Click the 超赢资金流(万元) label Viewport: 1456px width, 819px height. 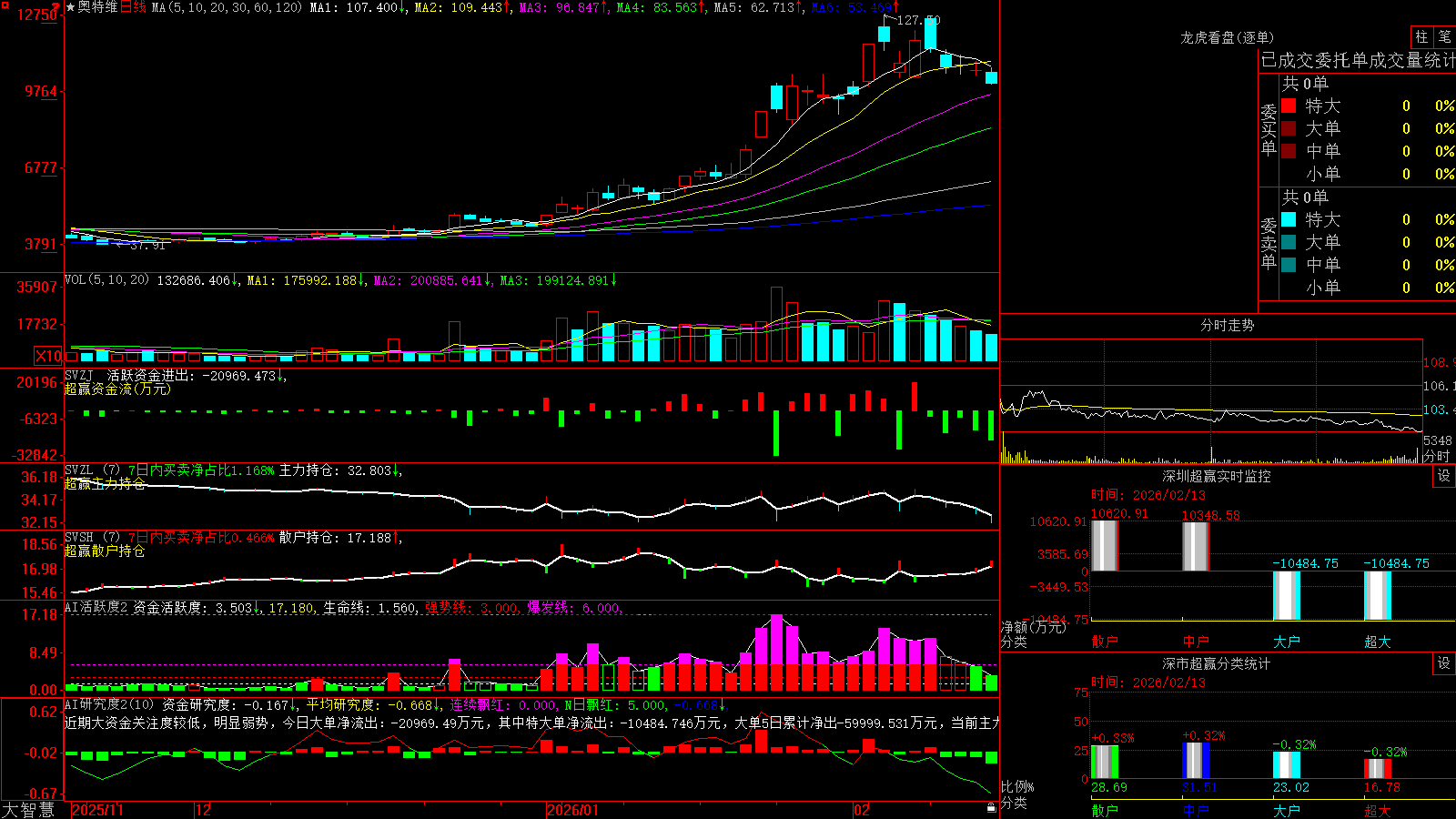(x=117, y=389)
